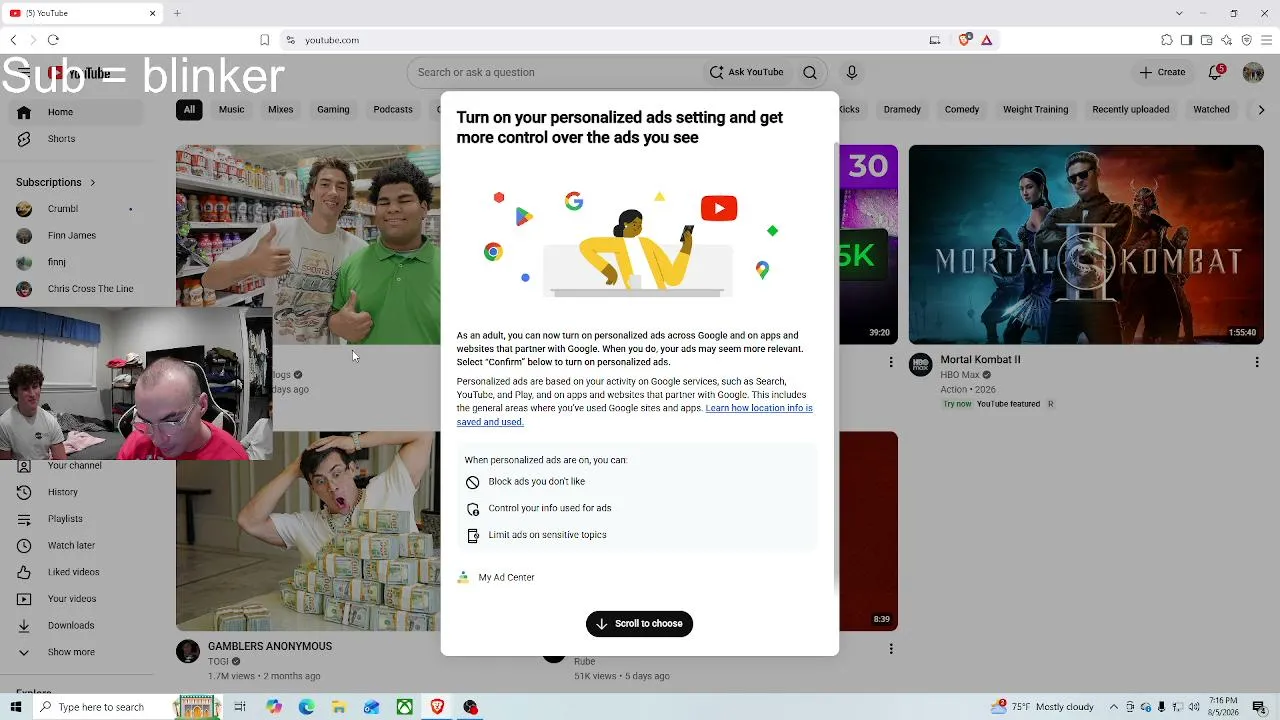Open options menu for Mortal Kombat II
Image resolution: width=1280 pixels, height=720 pixels.
point(1257,362)
